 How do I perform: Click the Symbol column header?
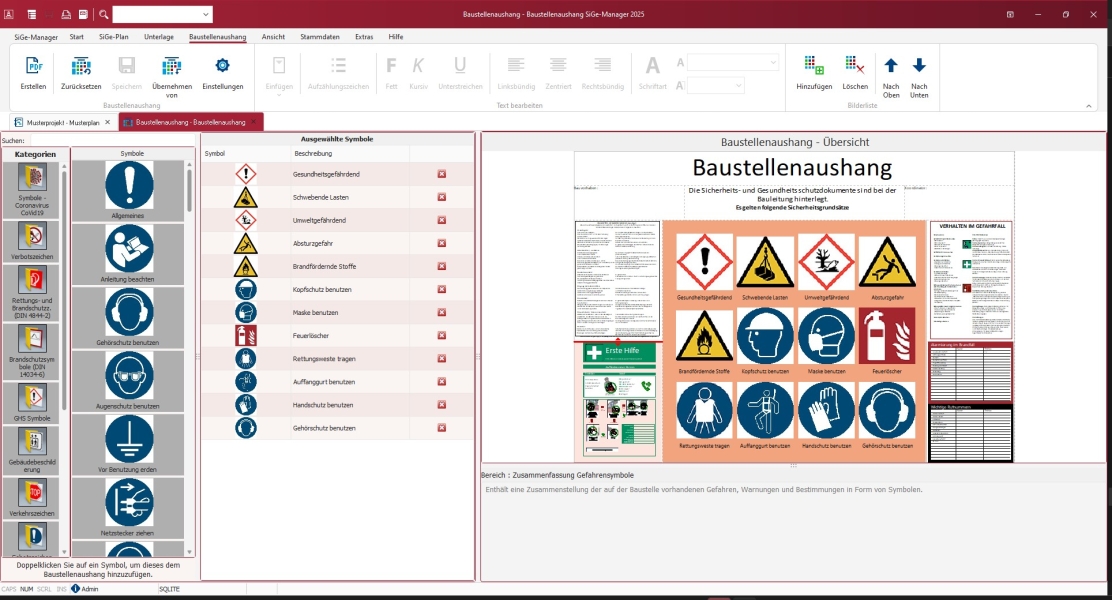pos(246,153)
